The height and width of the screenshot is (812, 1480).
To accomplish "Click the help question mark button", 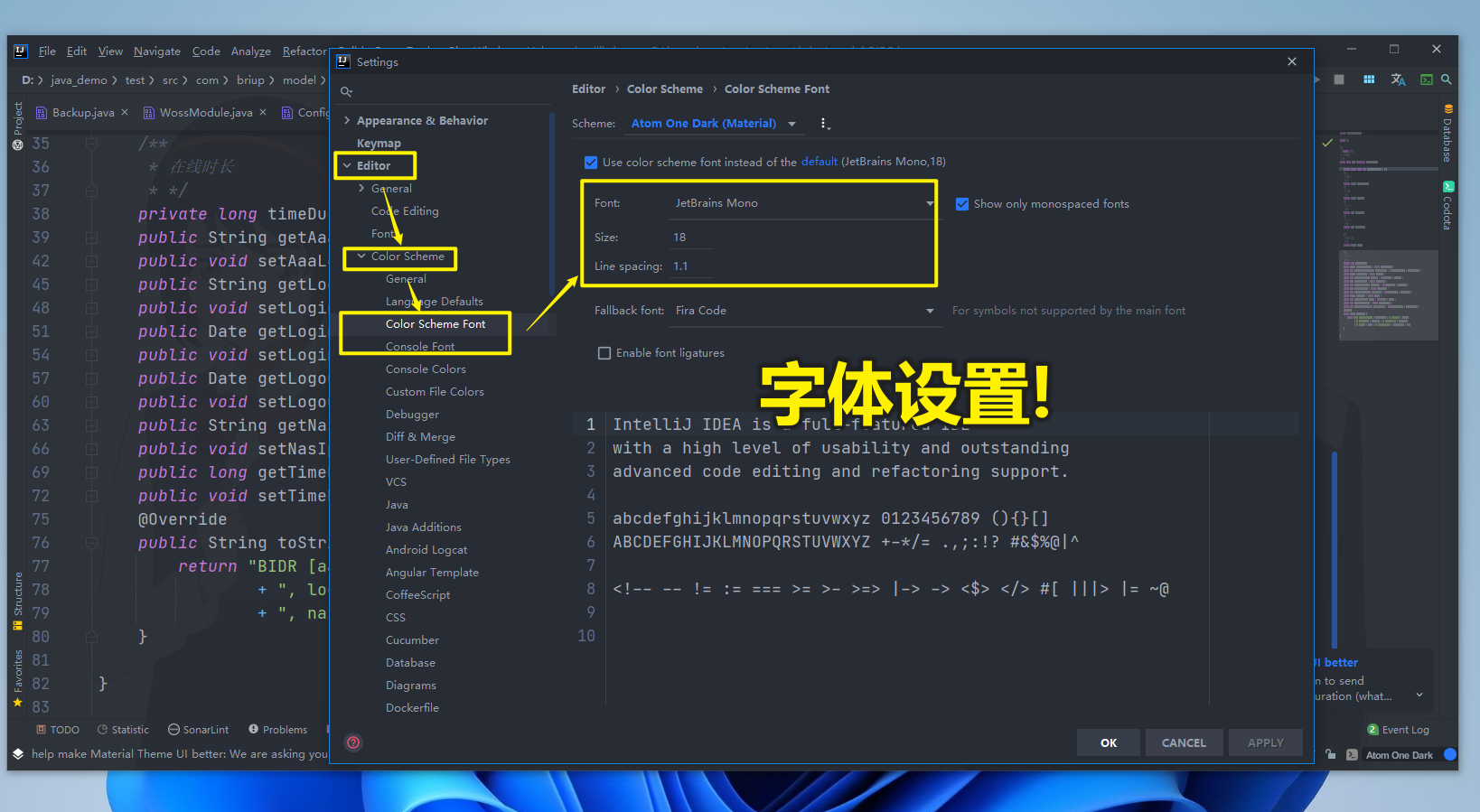I will point(353,742).
